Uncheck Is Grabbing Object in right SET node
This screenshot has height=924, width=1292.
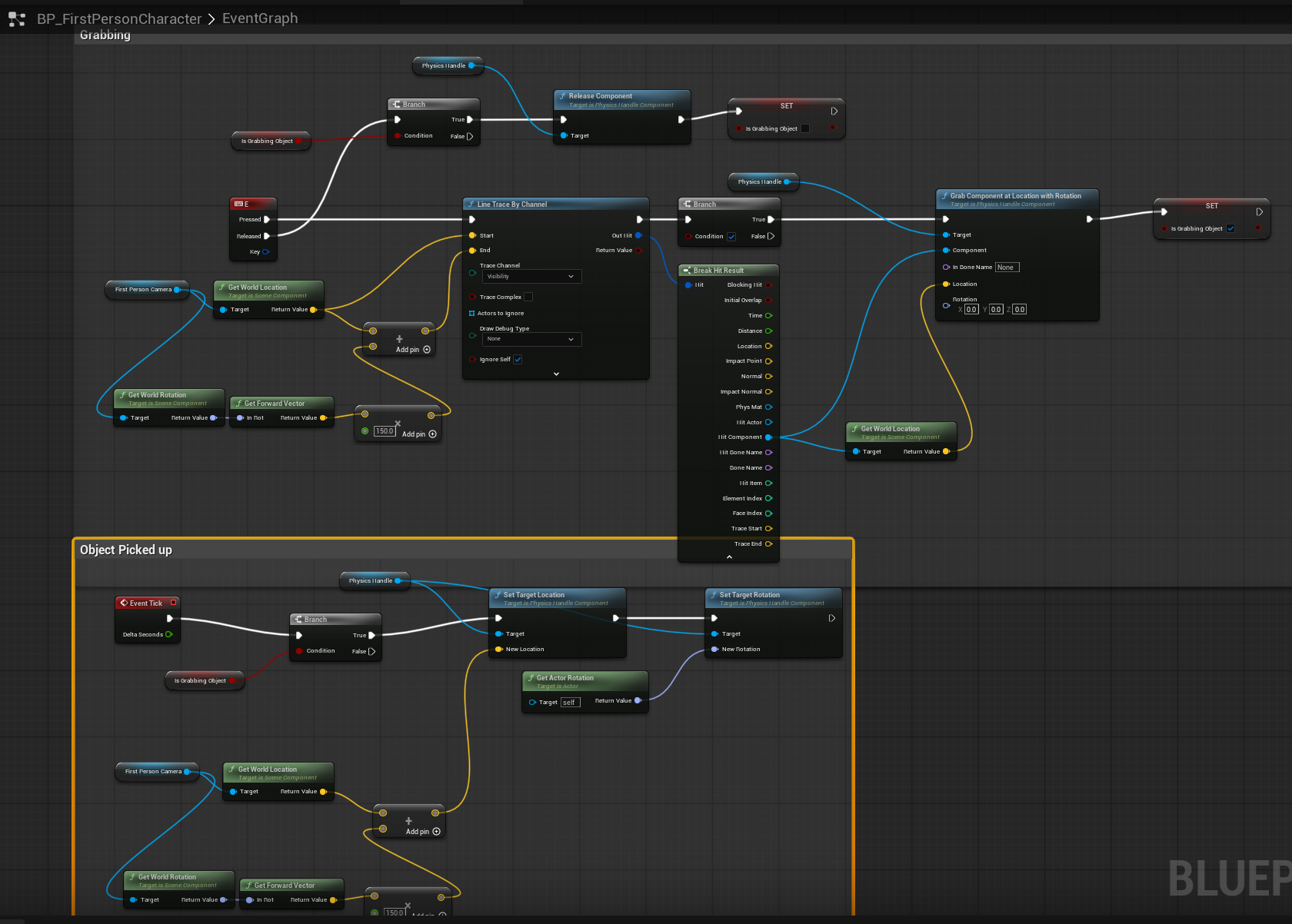tap(1230, 228)
